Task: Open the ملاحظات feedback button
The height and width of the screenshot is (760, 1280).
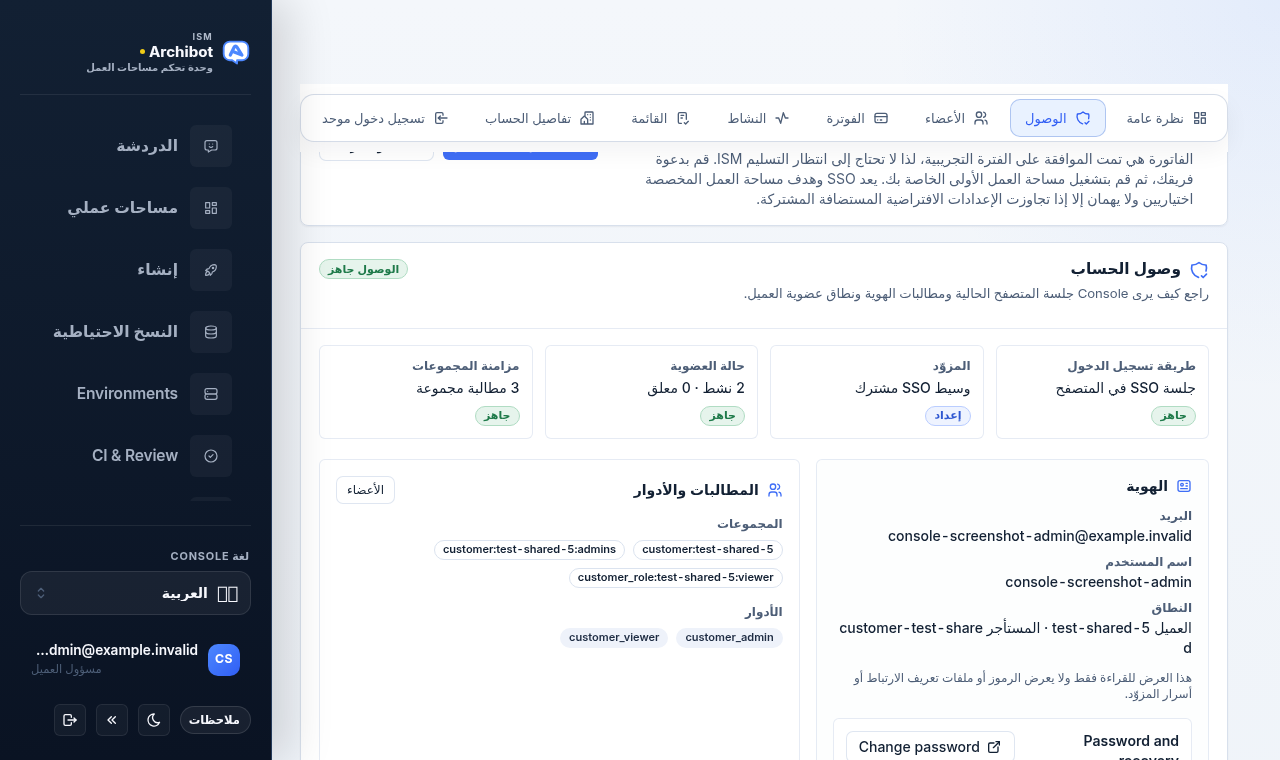Action: pos(215,720)
